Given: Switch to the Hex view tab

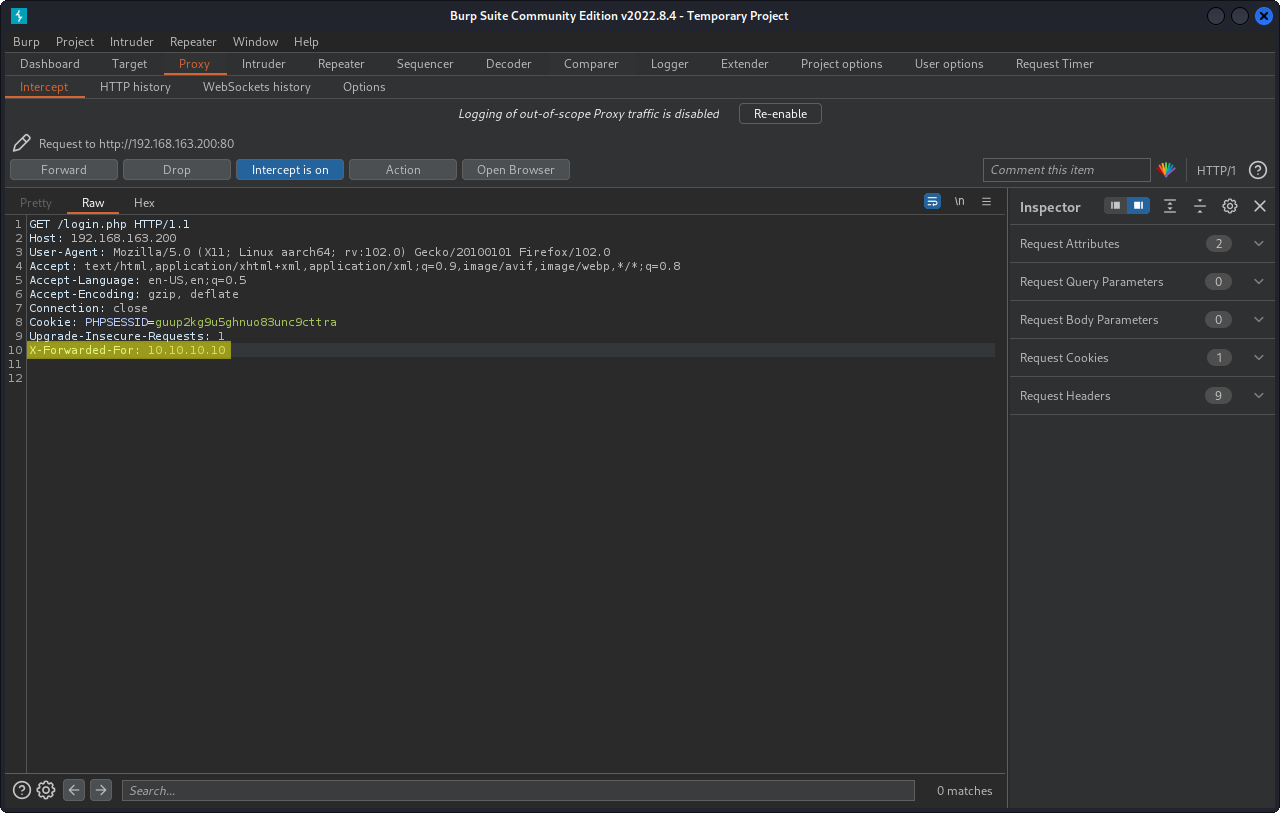Looking at the screenshot, I should (x=144, y=202).
